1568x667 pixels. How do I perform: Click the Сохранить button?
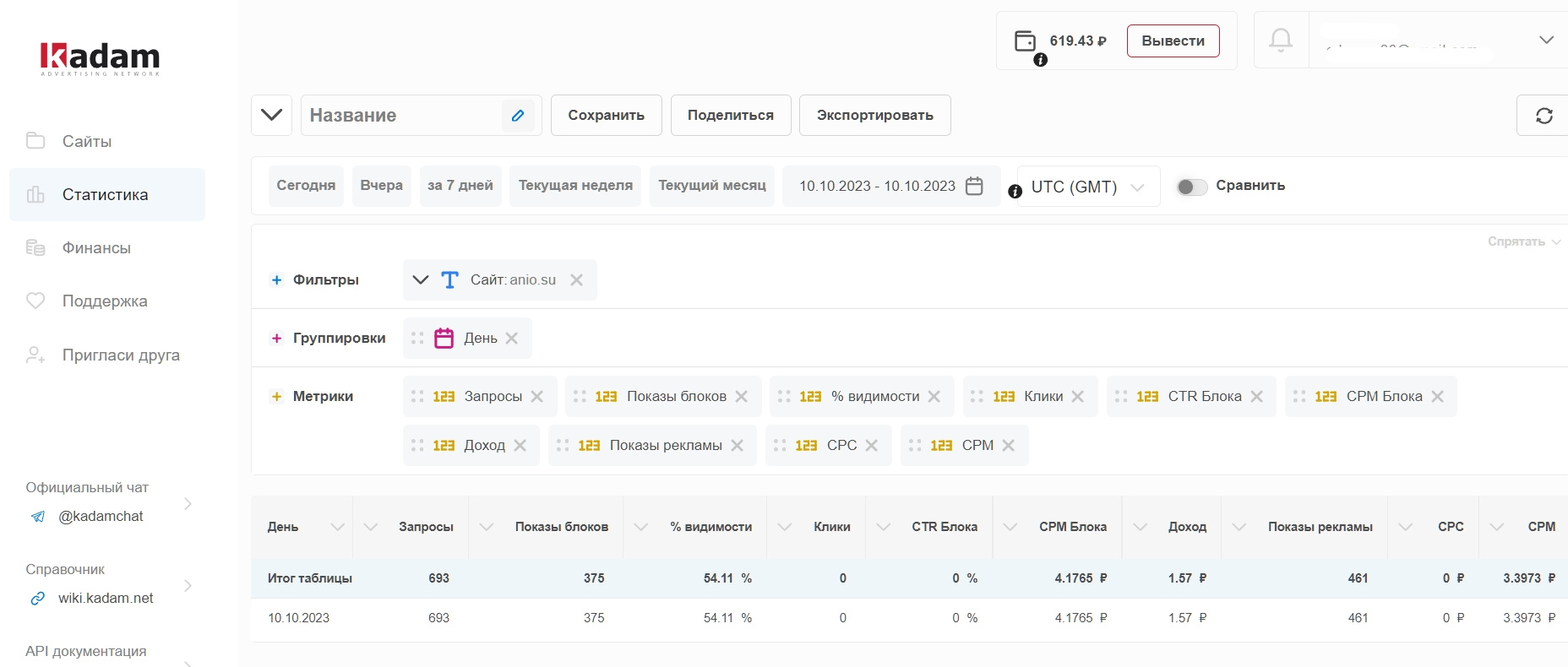click(x=607, y=115)
